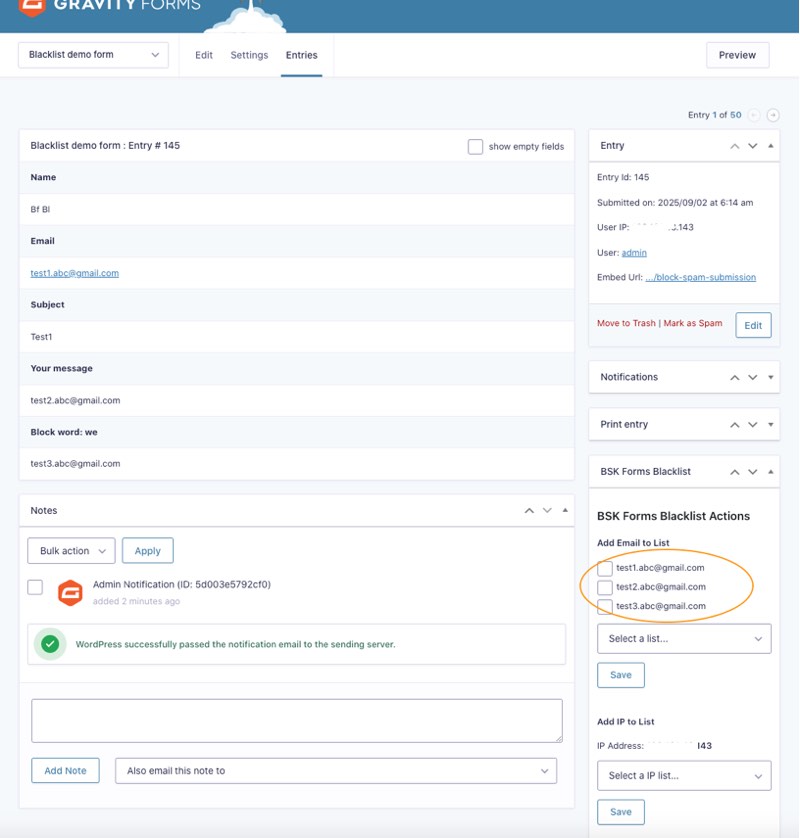Viewport: 800px width, 838px height.
Task: Switch to the Edit tab
Action: 204,55
